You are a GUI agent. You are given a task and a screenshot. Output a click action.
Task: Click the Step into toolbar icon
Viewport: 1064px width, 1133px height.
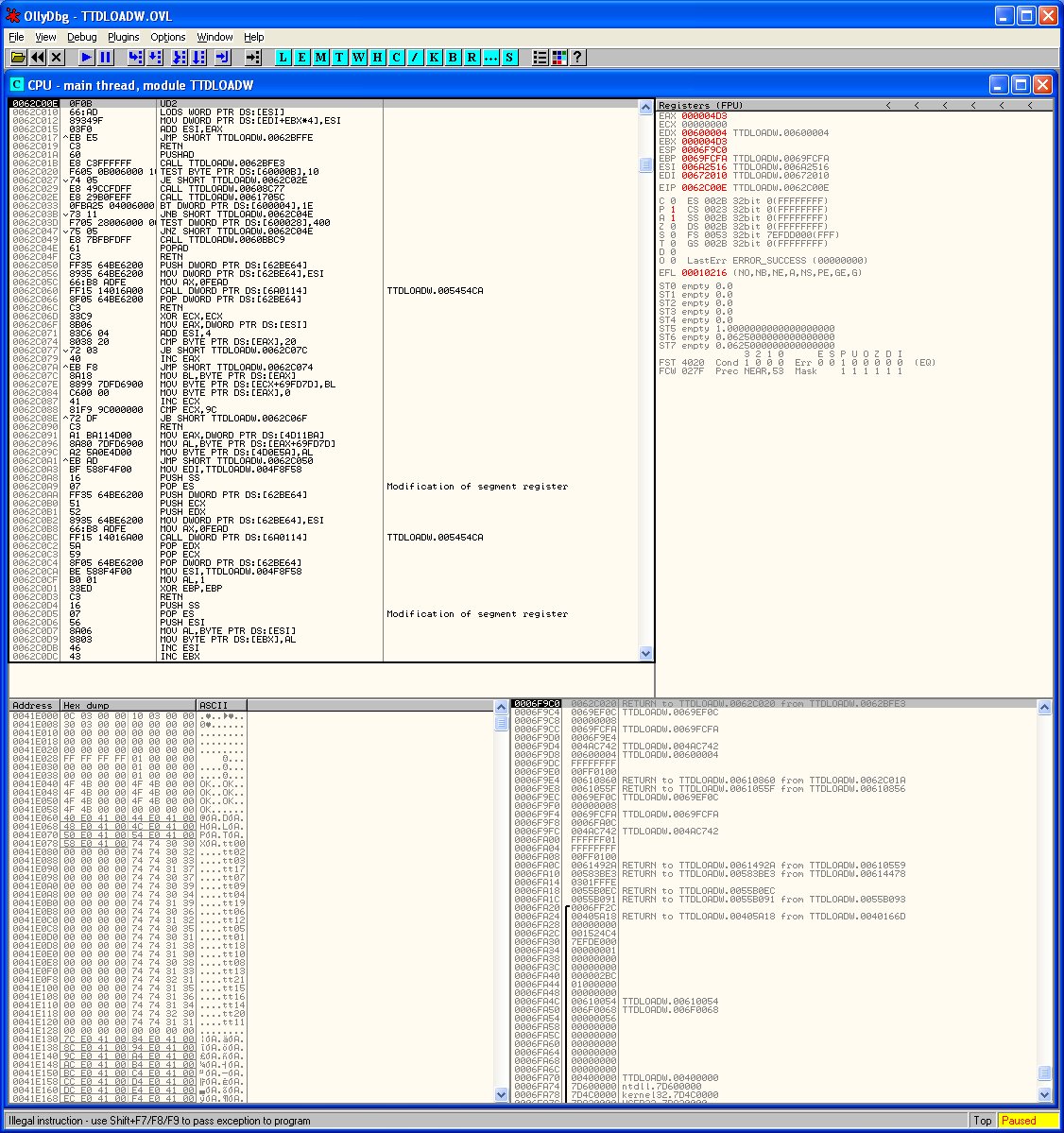coord(135,57)
